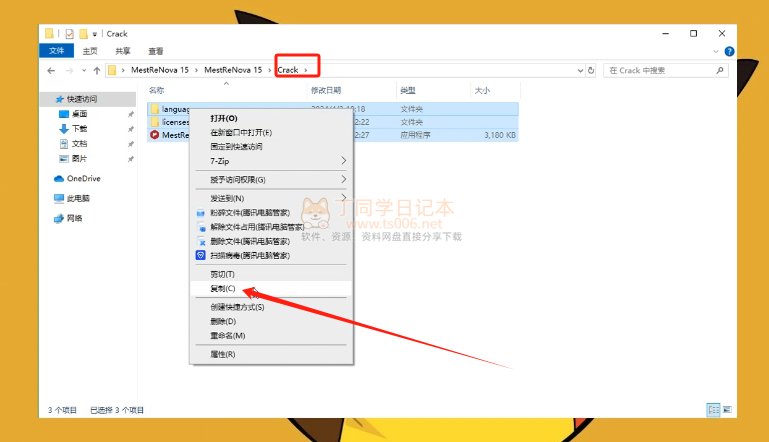Choose 固定到快速访问 in the context menu
This screenshot has height=442, width=769.
(271, 147)
